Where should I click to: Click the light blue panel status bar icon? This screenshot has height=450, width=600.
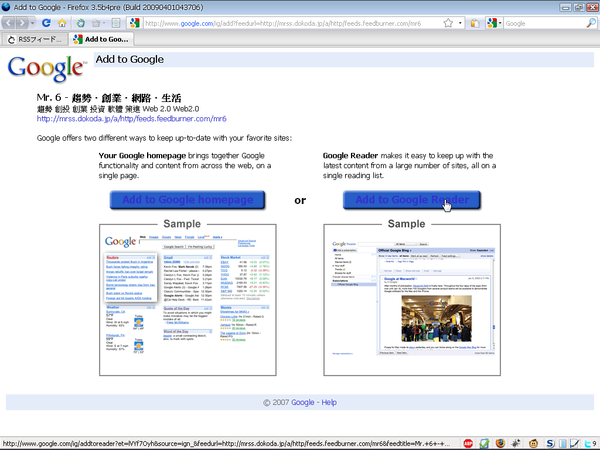(562, 443)
